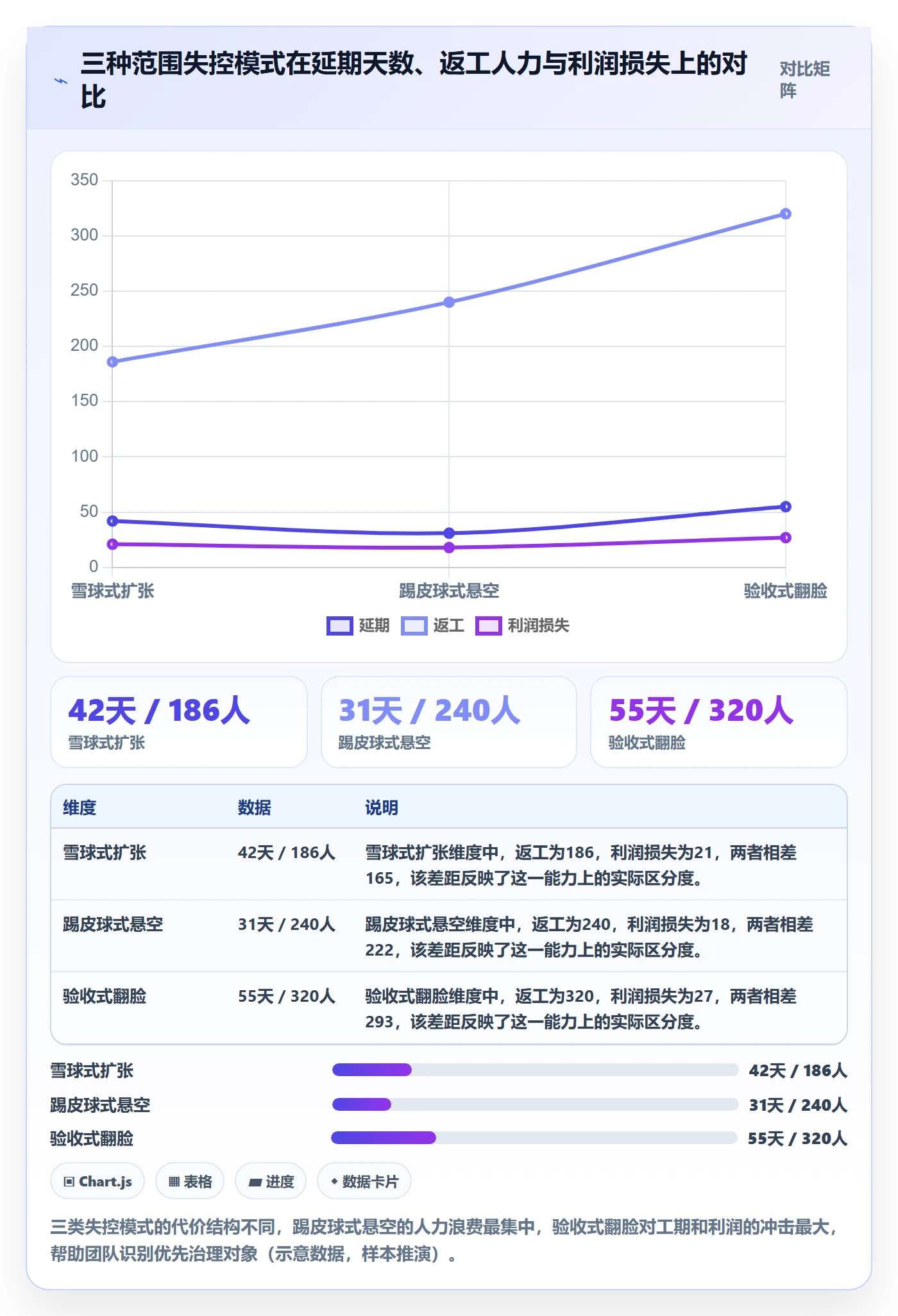This screenshot has height=1316, width=898.
Task: Click the 说明 column header
Action: (382, 807)
